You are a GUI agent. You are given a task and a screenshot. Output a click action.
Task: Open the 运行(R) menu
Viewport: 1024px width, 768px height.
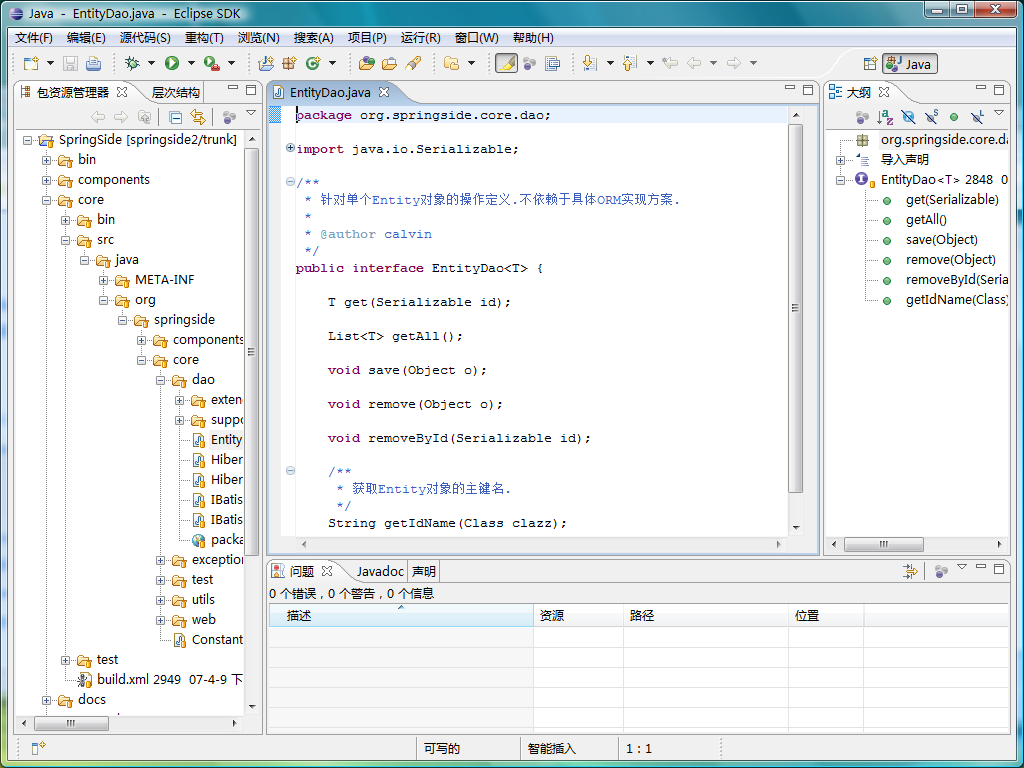[x=421, y=38]
